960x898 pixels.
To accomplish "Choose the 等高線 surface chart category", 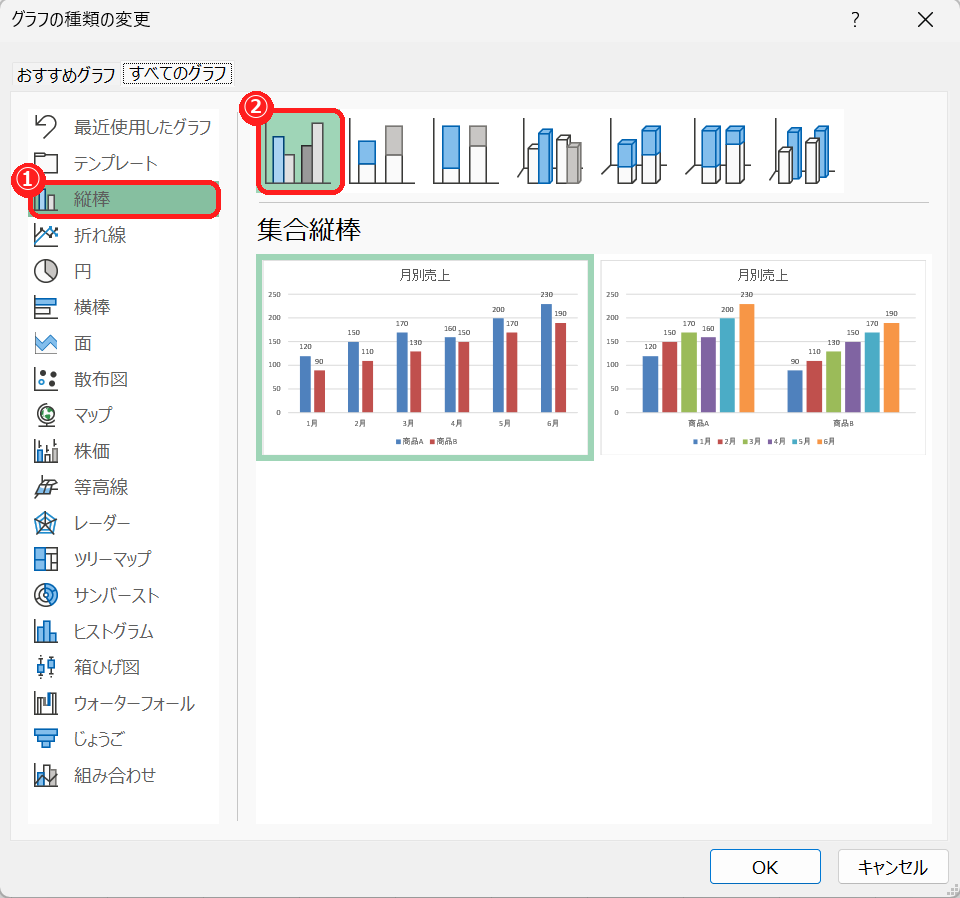I will [123, 487].
